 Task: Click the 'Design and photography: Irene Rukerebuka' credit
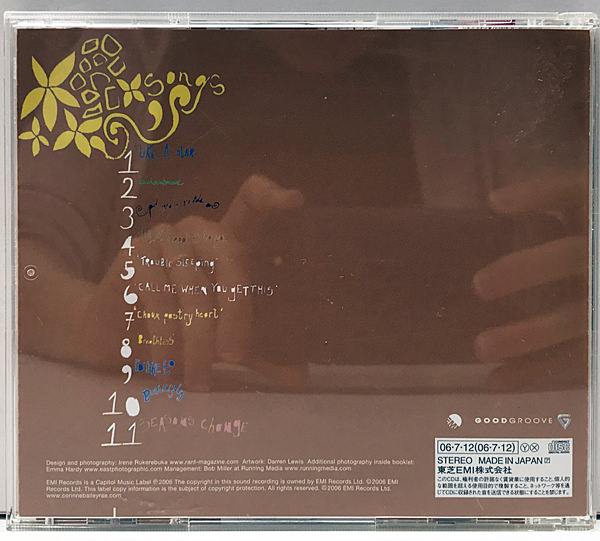[107, 462]
